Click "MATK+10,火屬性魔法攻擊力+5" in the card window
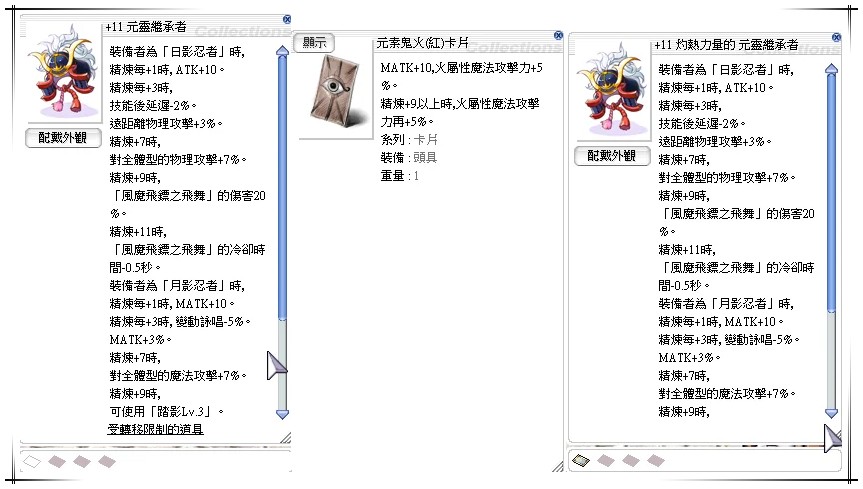The image size is (863, 489). (x=461, y=68)
